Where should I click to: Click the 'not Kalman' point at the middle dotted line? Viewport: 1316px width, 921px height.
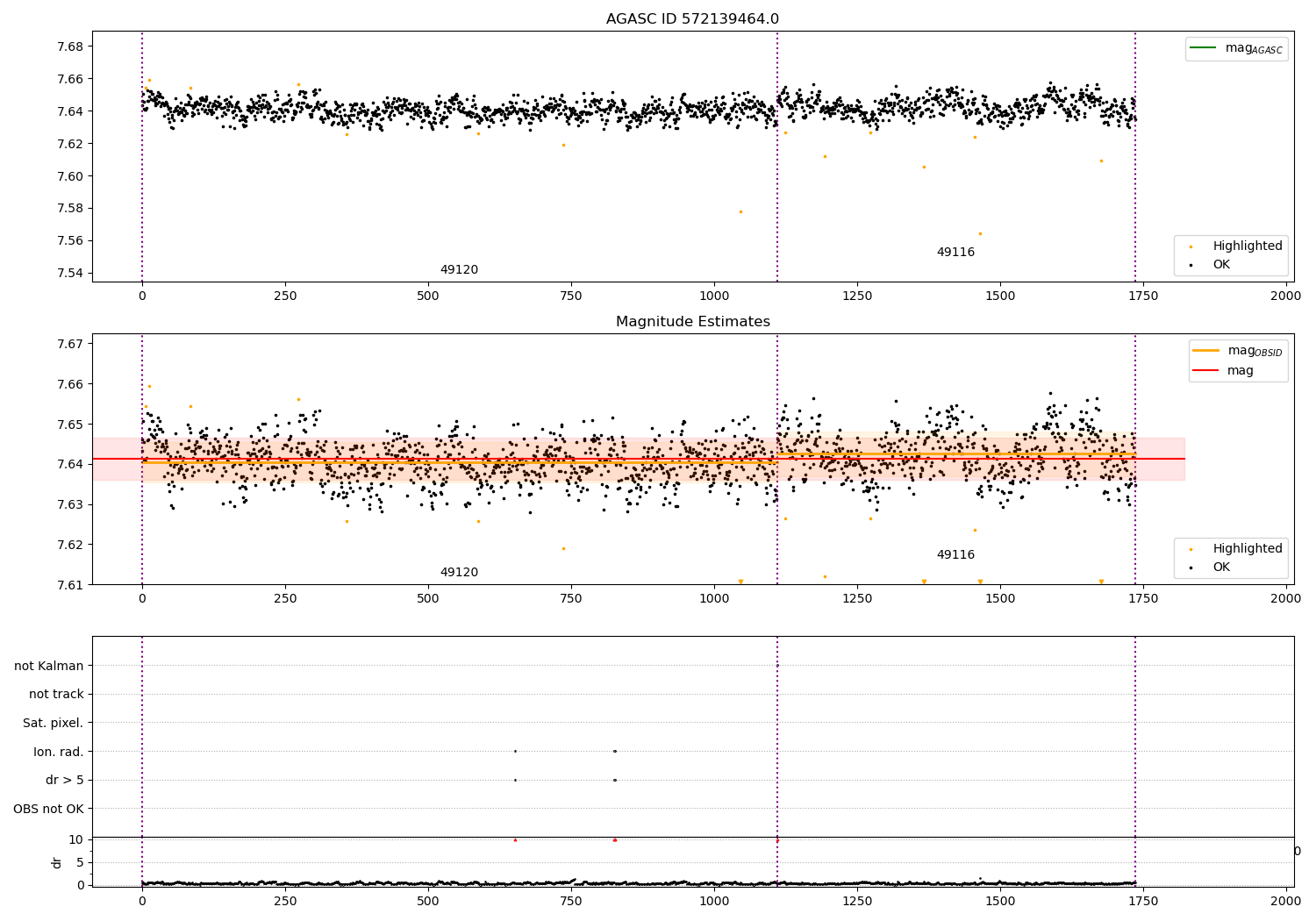777,666
